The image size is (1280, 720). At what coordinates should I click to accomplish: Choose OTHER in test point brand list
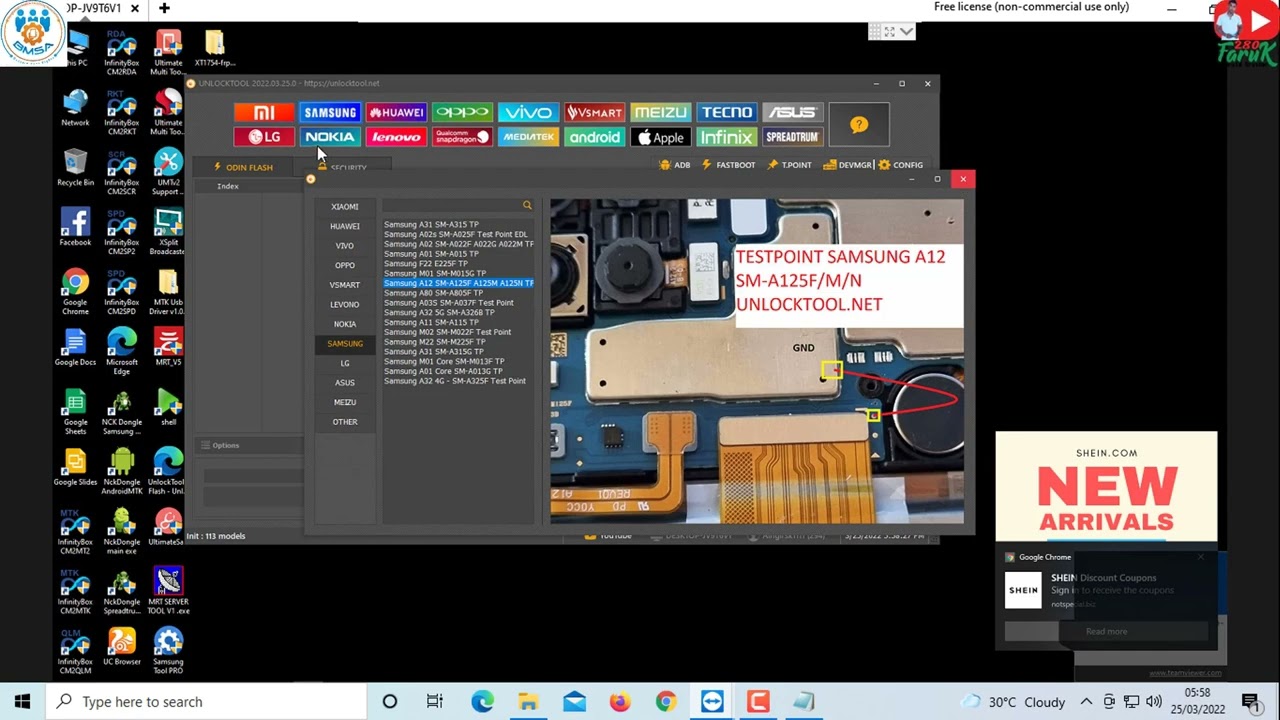(x=345, y=422)
